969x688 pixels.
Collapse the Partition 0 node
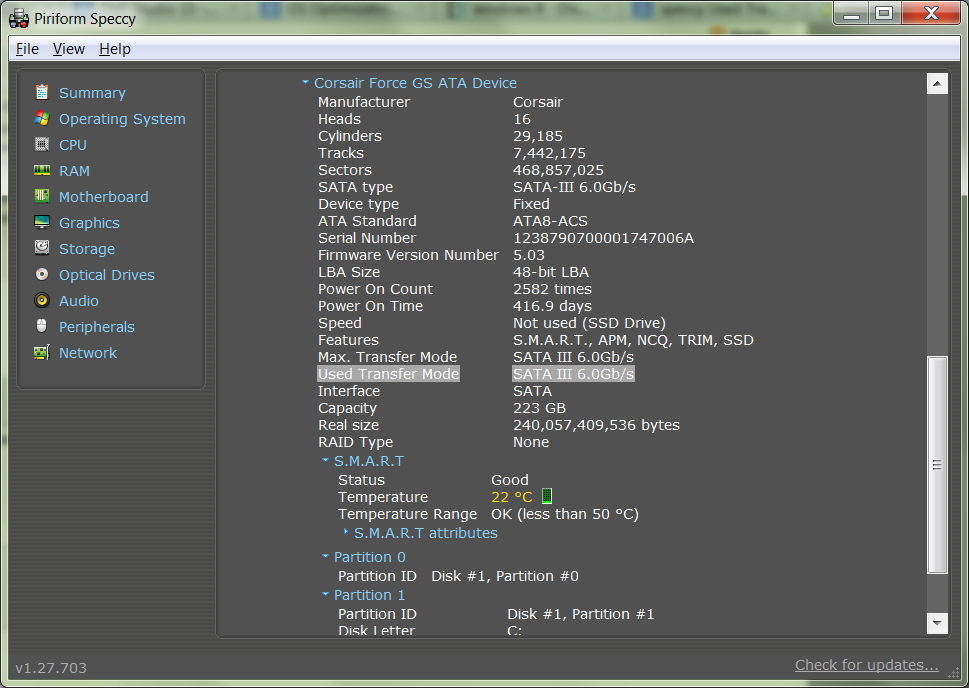pyautogui.click(x=325, y=556)
